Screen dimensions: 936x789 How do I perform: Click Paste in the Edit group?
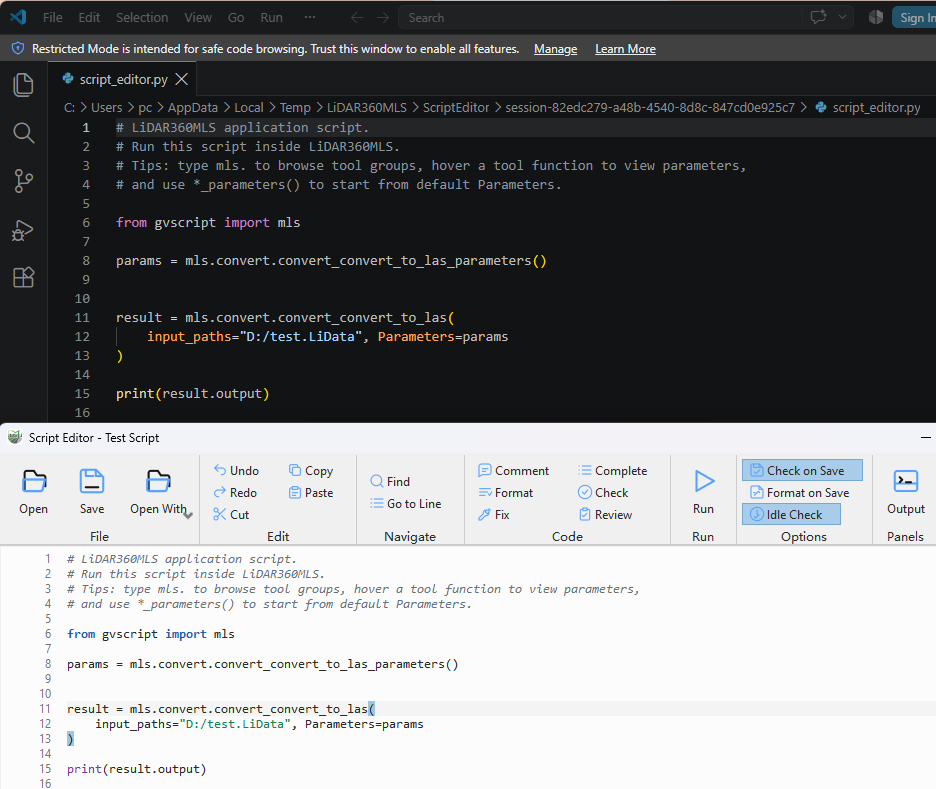311,492
